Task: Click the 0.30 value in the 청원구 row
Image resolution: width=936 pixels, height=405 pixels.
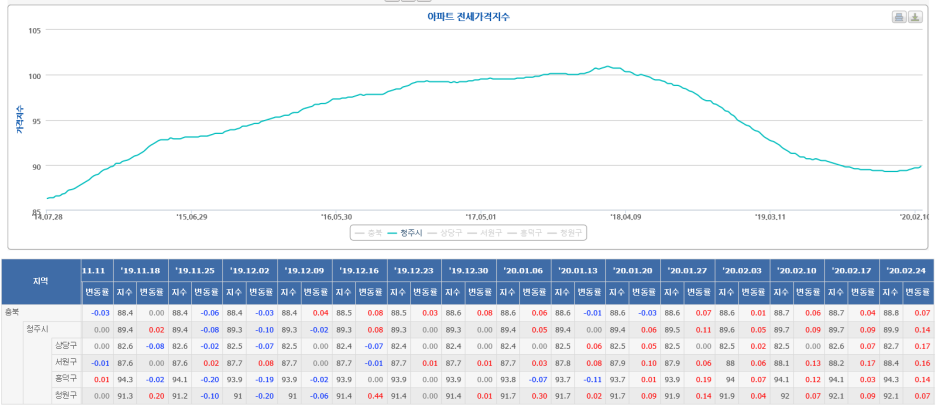Action: [539, 395]
